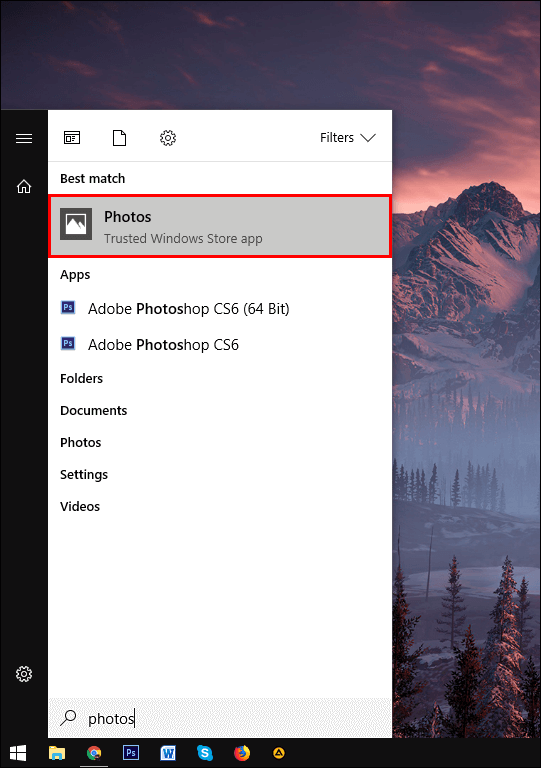
Task: Select the Videos category
Action: tap(80, 506)
